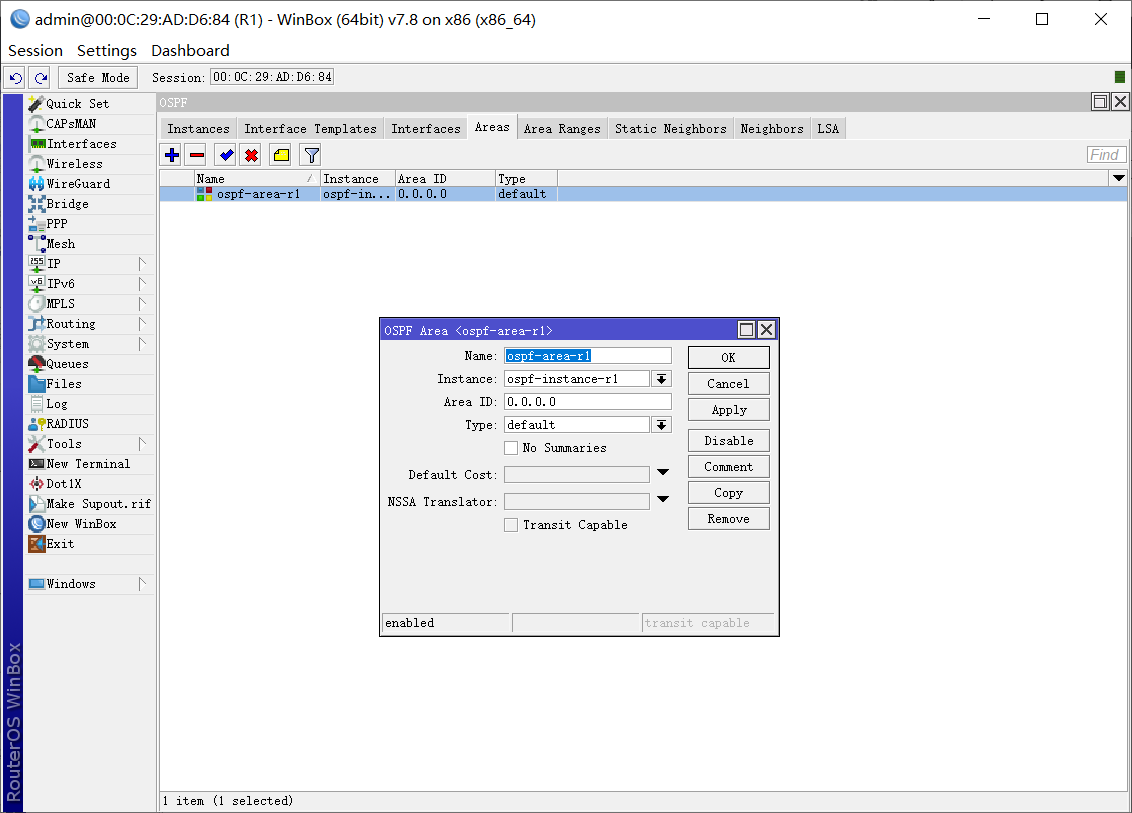The height and width of the screenshot is (813, 1132).
Task: Add a new OSPF area with plus icon
Action: [172, 155]
